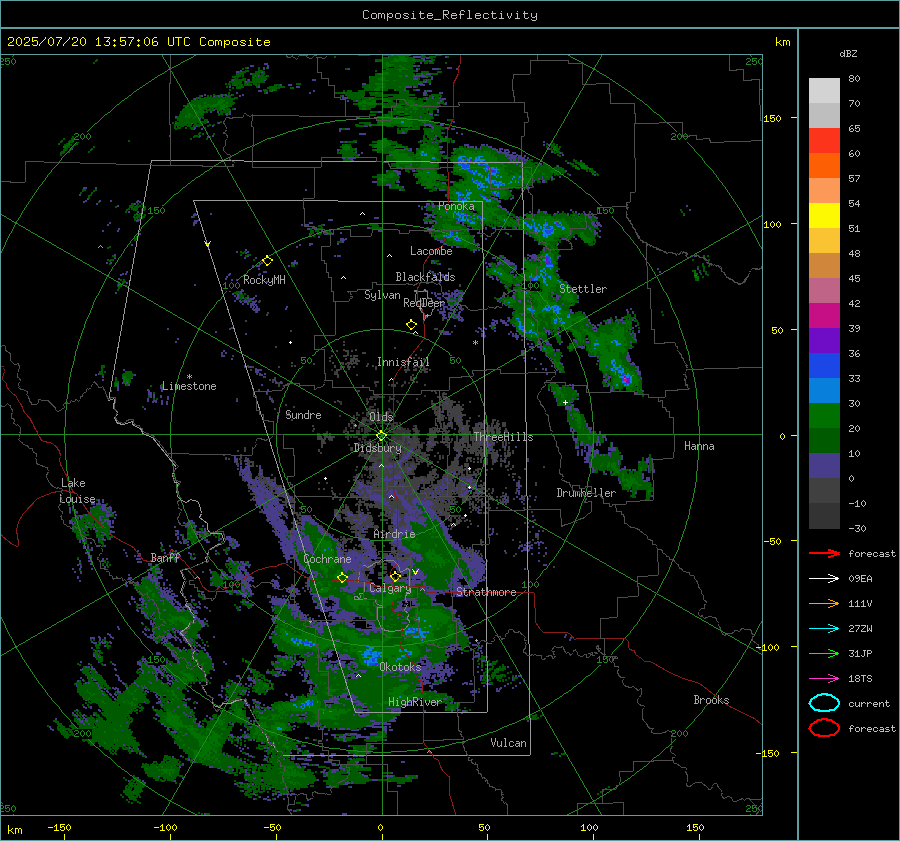
Task: Click the Hanna town label
Action: pyautogui.click(x=699, y=446)
